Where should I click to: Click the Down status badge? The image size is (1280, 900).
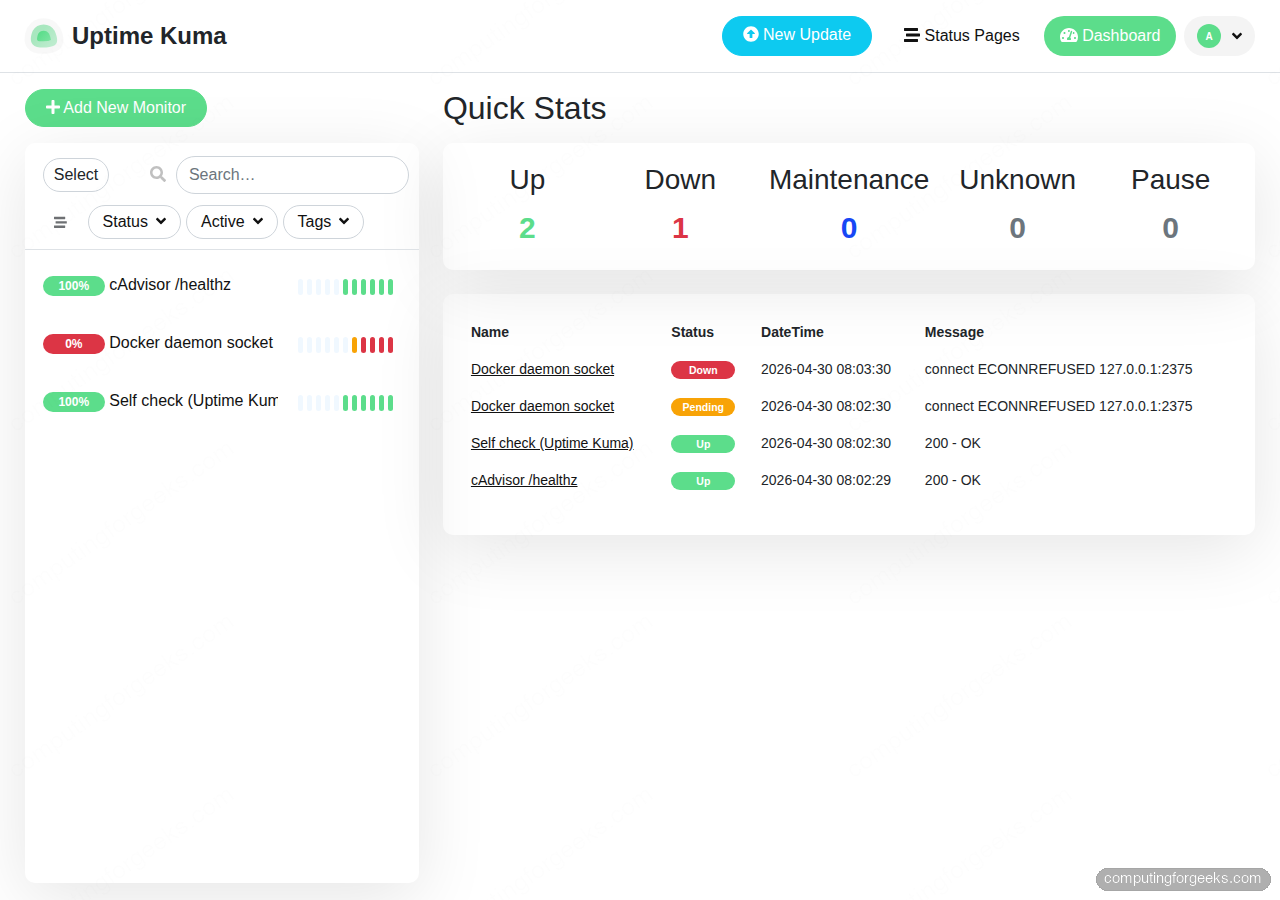pos(703,370)
